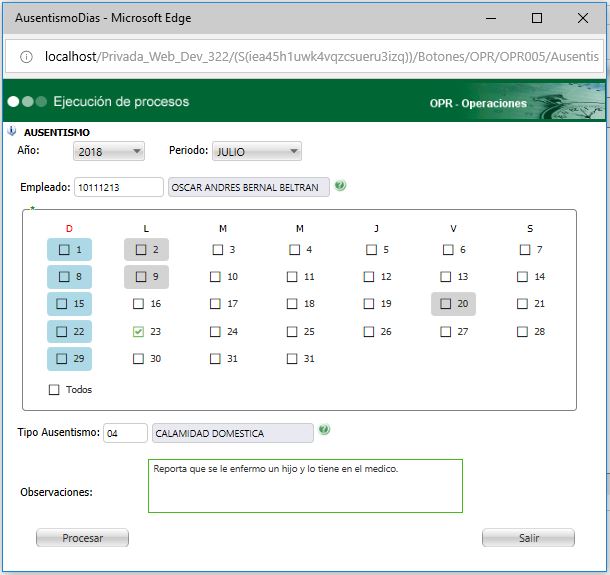Focus the Empleado ID field 10111213

[x=119, y=187]
